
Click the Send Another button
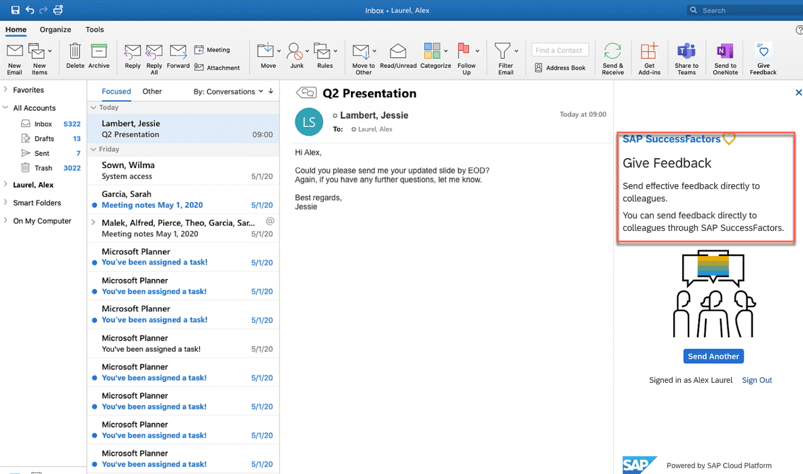pyautogui.click(x=713, y=356)
